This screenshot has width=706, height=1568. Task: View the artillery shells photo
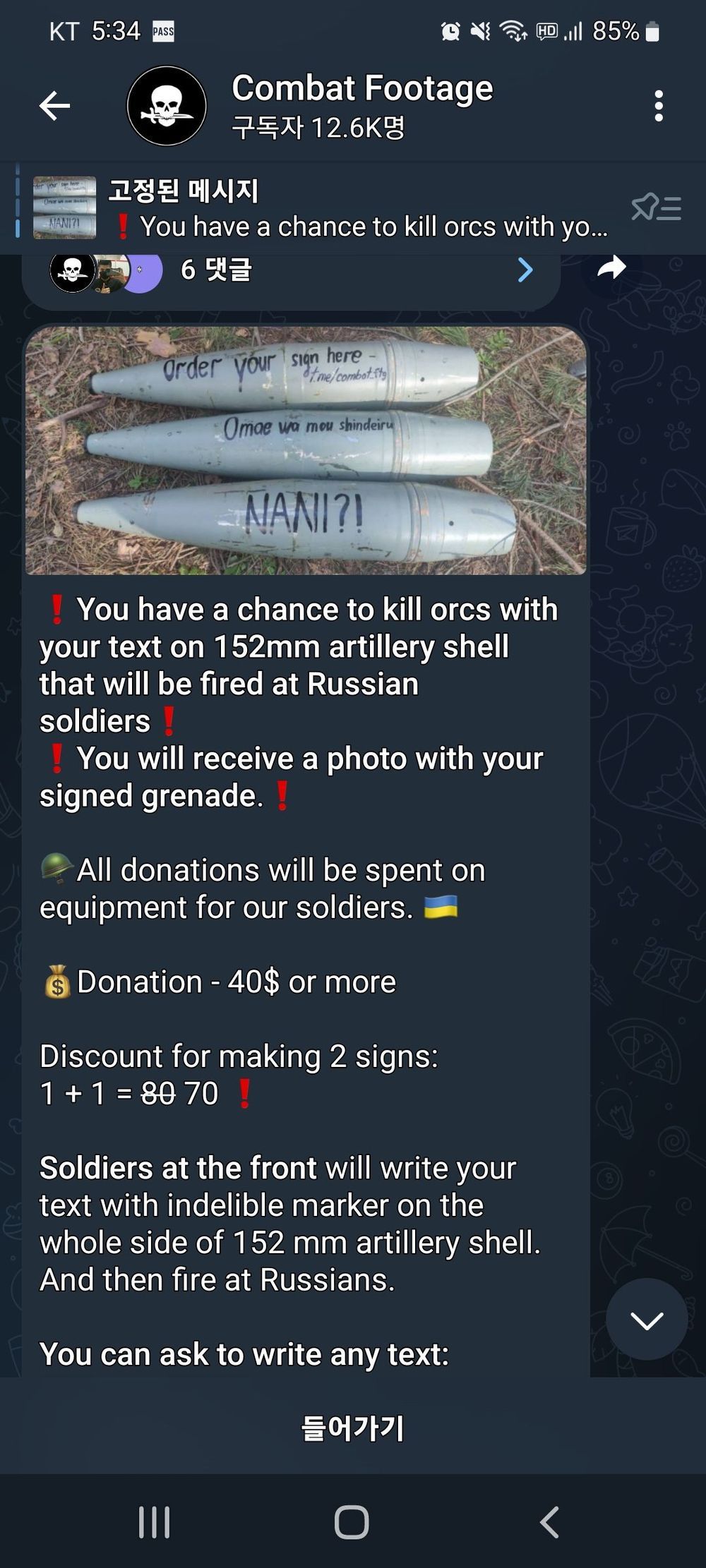tap(306, 450)
